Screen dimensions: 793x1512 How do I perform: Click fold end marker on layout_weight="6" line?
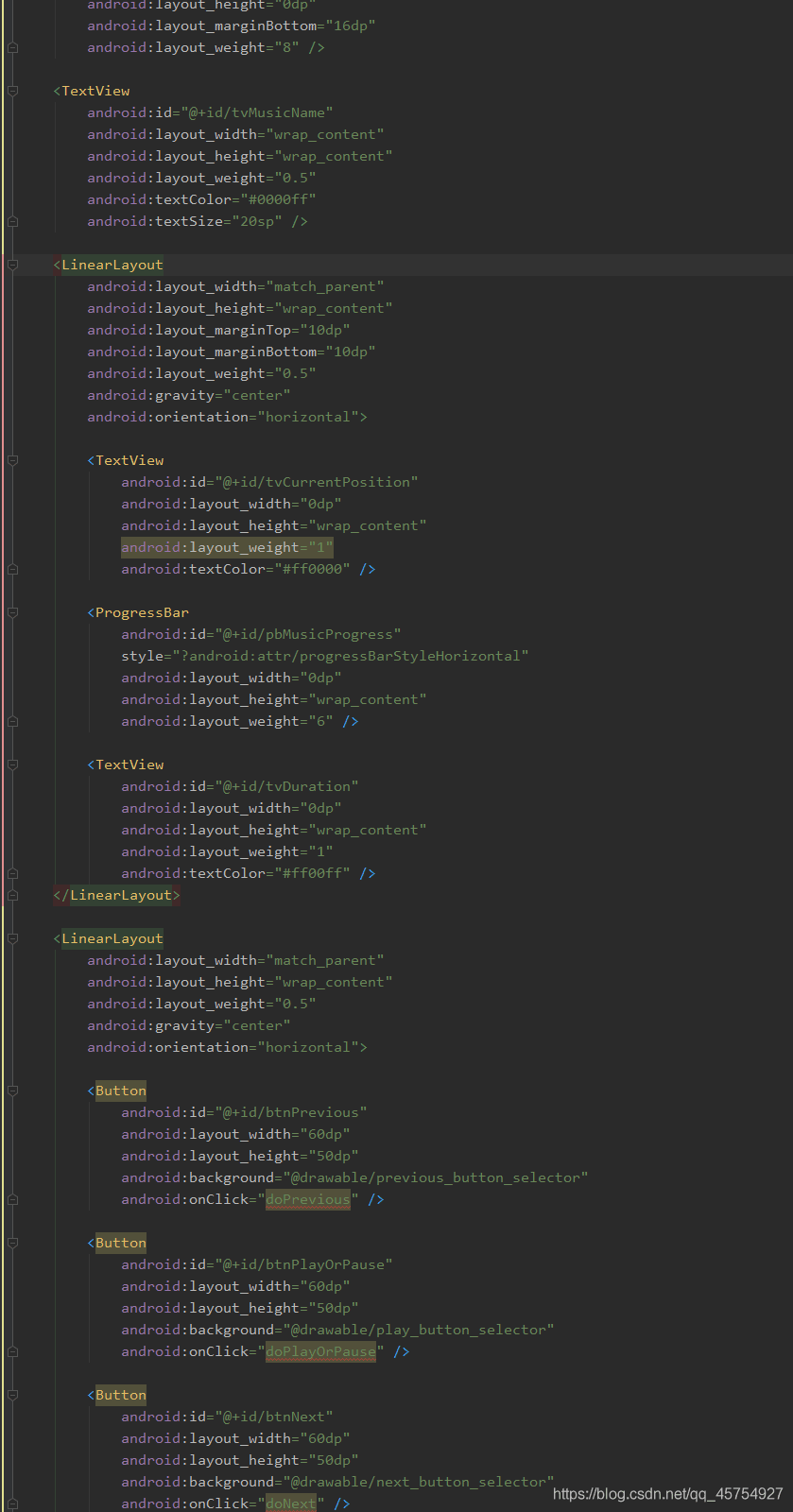click(x=12, y=721)
